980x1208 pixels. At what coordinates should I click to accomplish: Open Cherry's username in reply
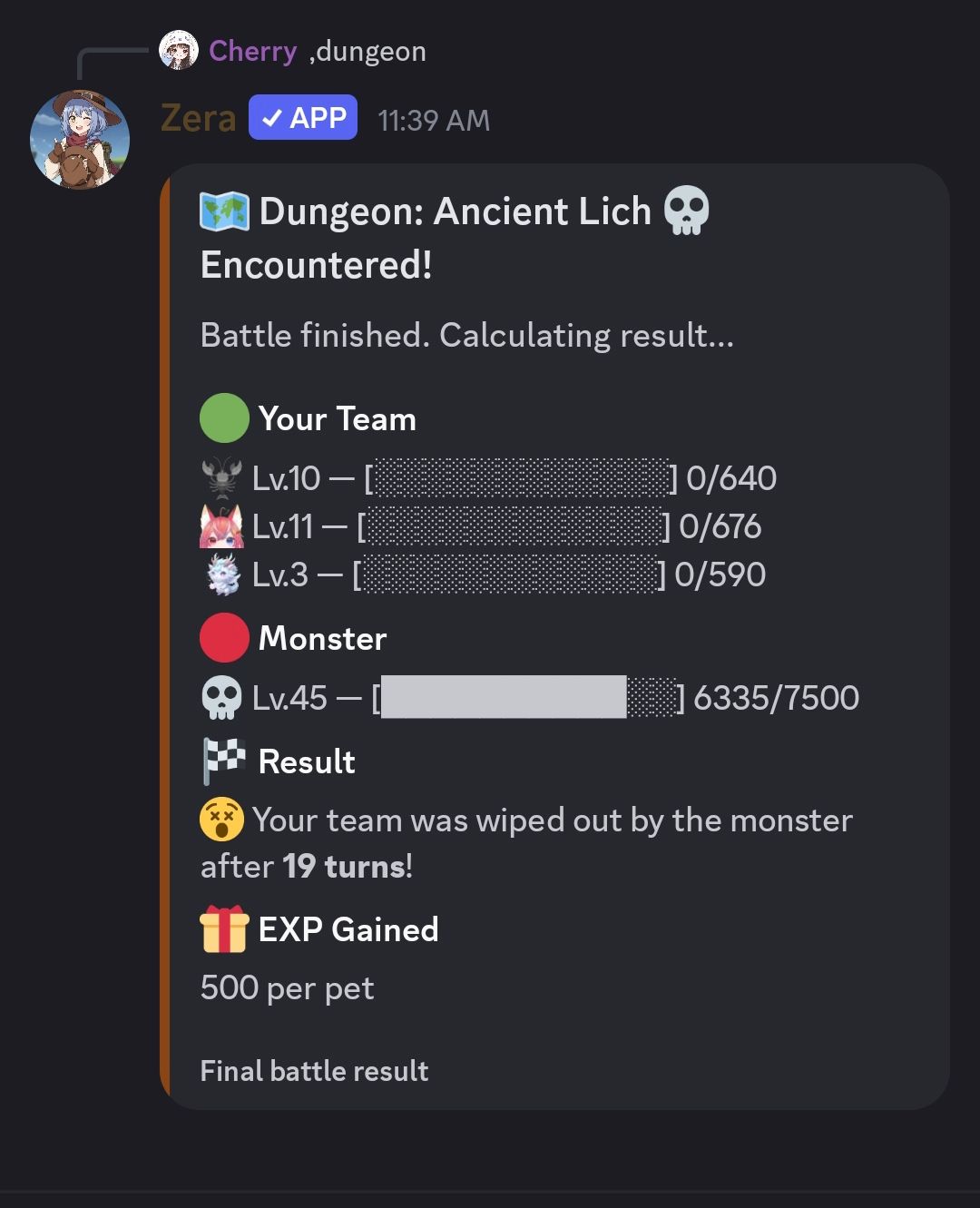tap(252, 51)
